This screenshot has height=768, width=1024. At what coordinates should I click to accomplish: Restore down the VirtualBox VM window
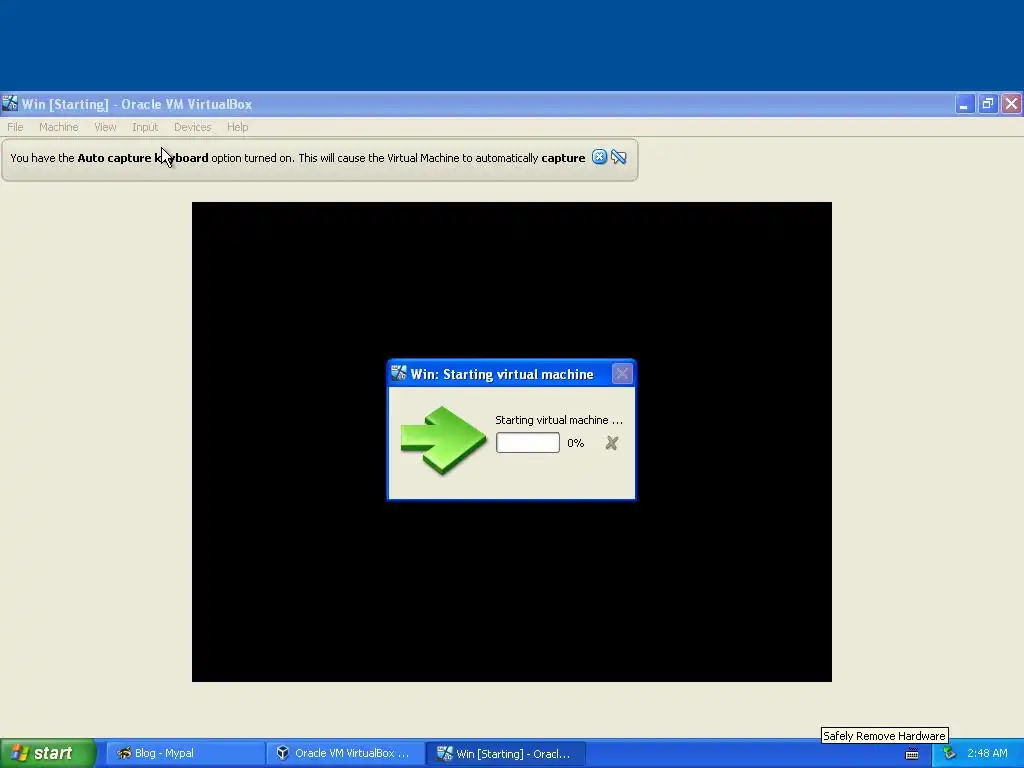coord(987,104)
